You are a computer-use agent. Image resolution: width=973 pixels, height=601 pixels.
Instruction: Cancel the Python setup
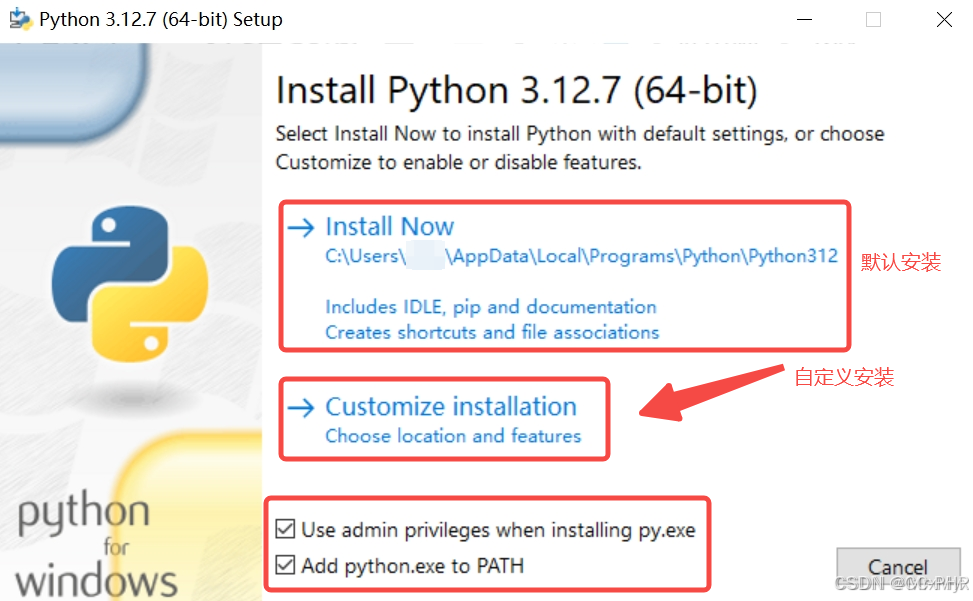(897, 567)
